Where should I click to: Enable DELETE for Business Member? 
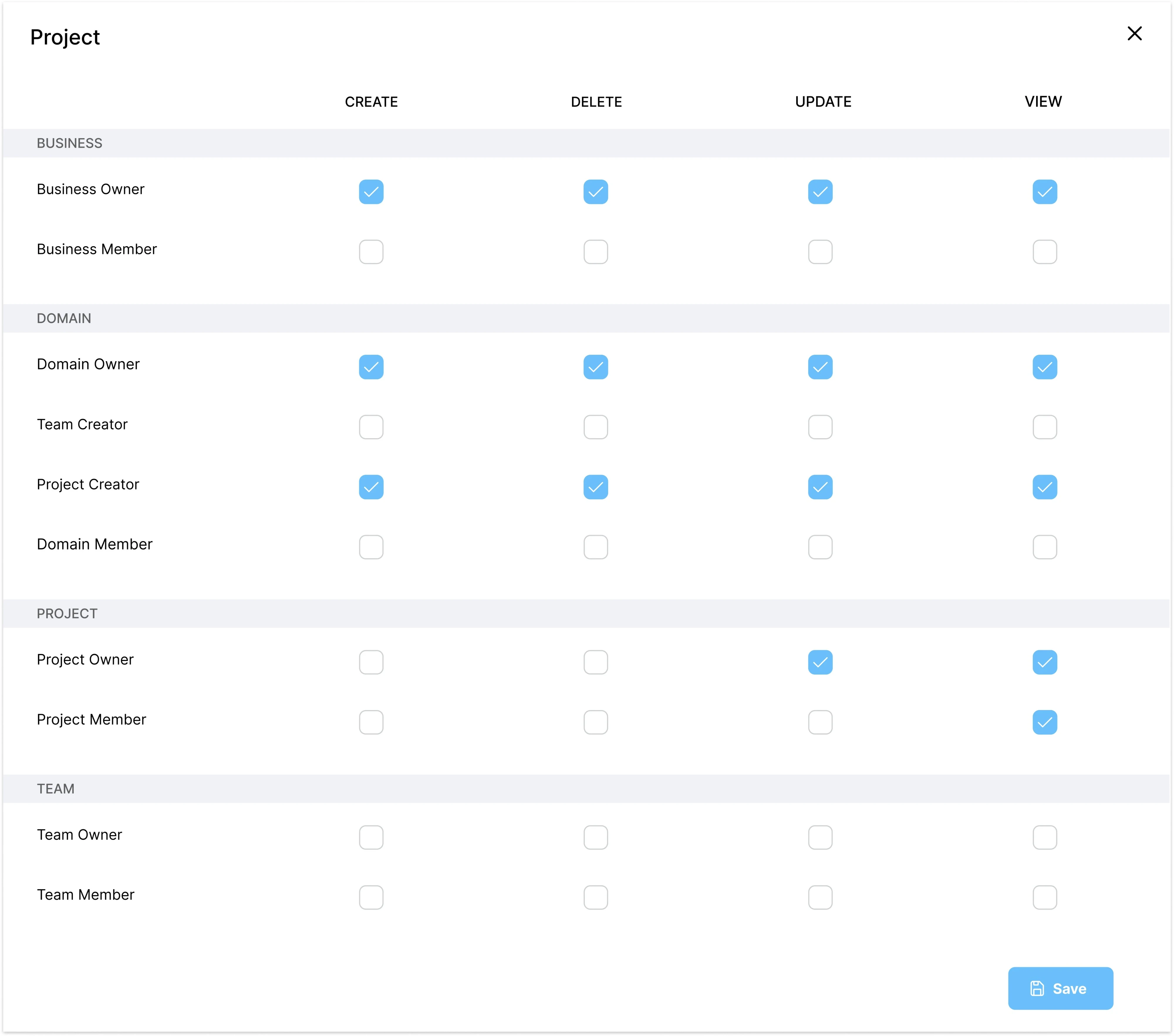point(596,251)
